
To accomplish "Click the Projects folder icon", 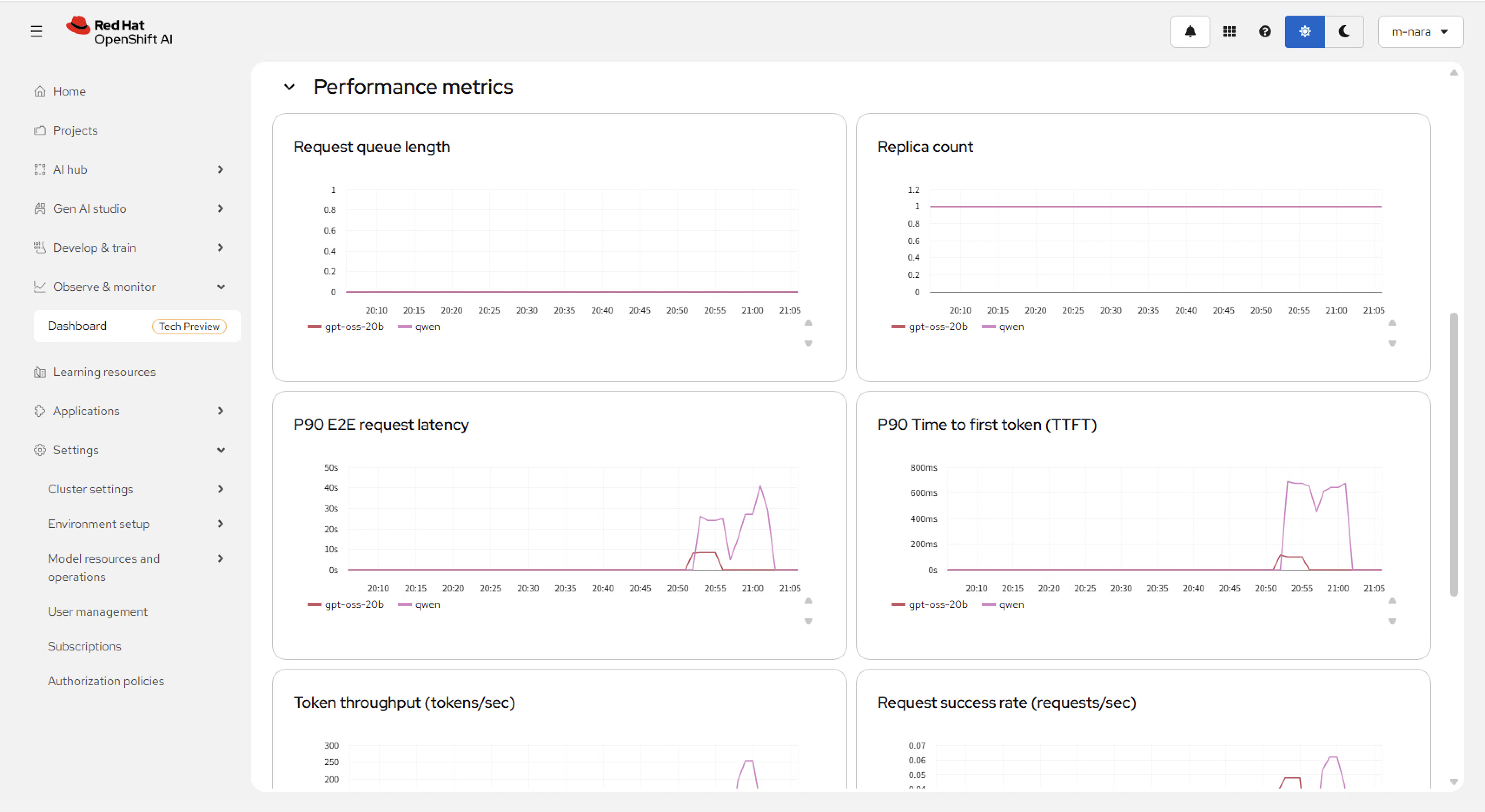I will [40, 130].
